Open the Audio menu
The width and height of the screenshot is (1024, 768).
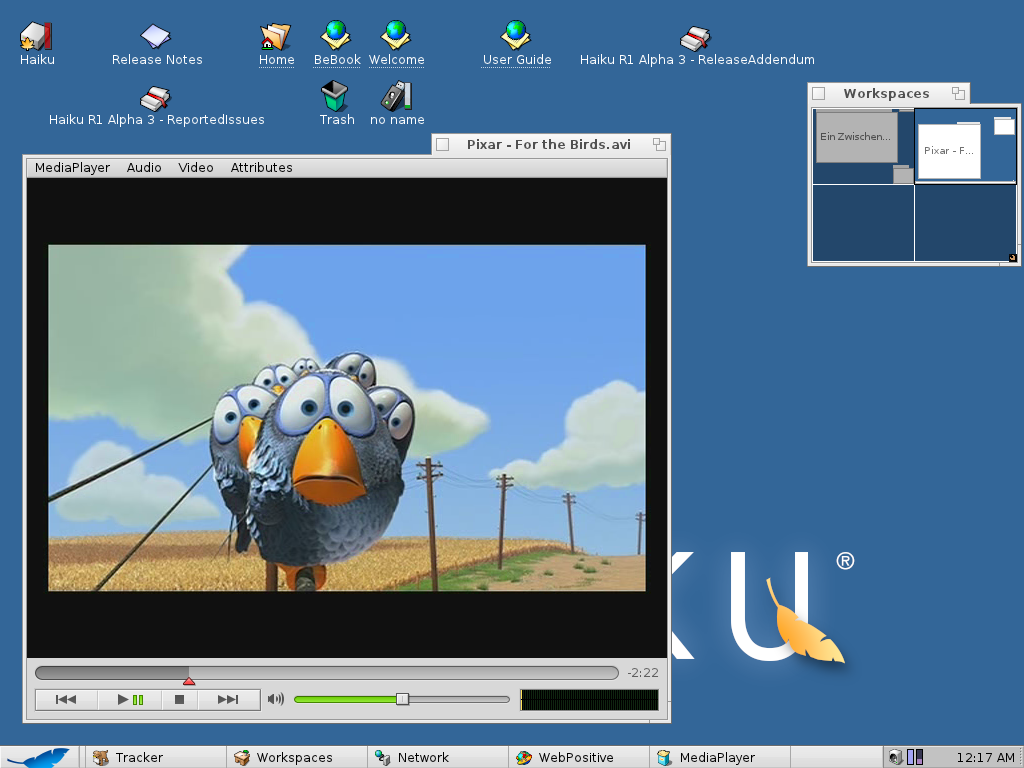144,168
